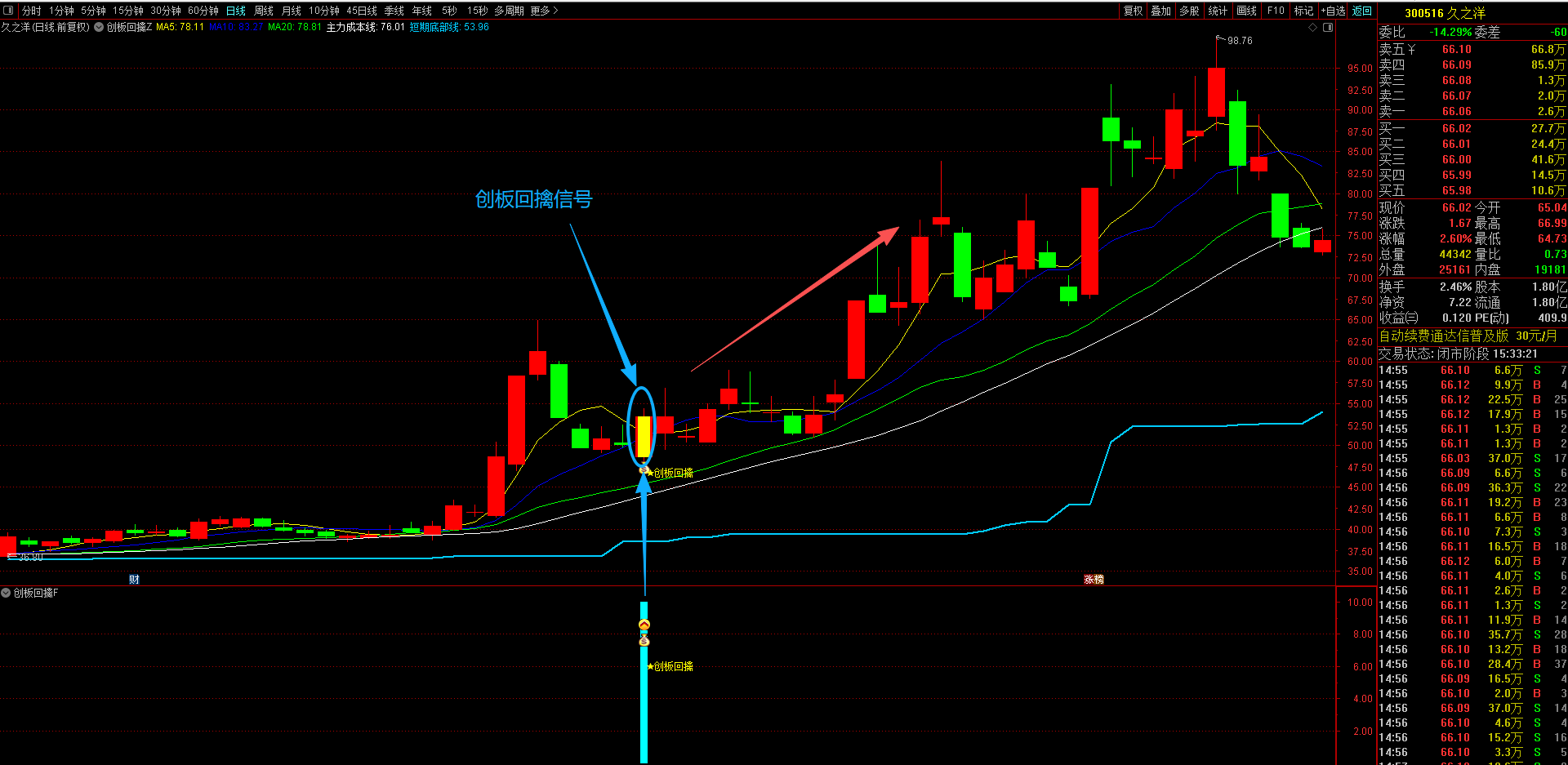The image size is (1568, 765).
Task: Switch to the 5秒 period tab
Action: tap(450, 11)
